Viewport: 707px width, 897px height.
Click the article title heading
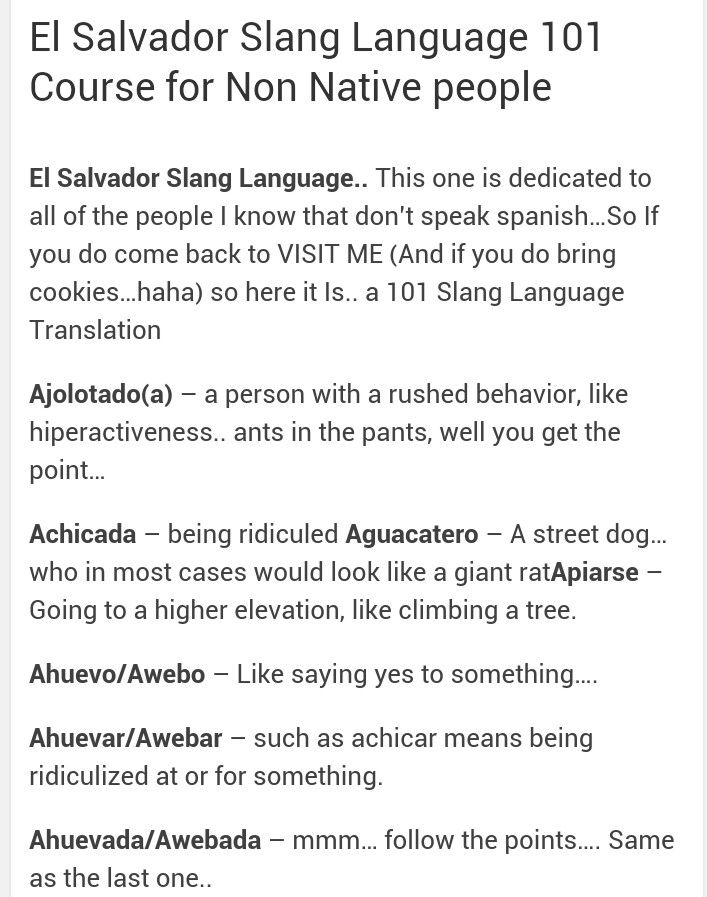(316, 62)
